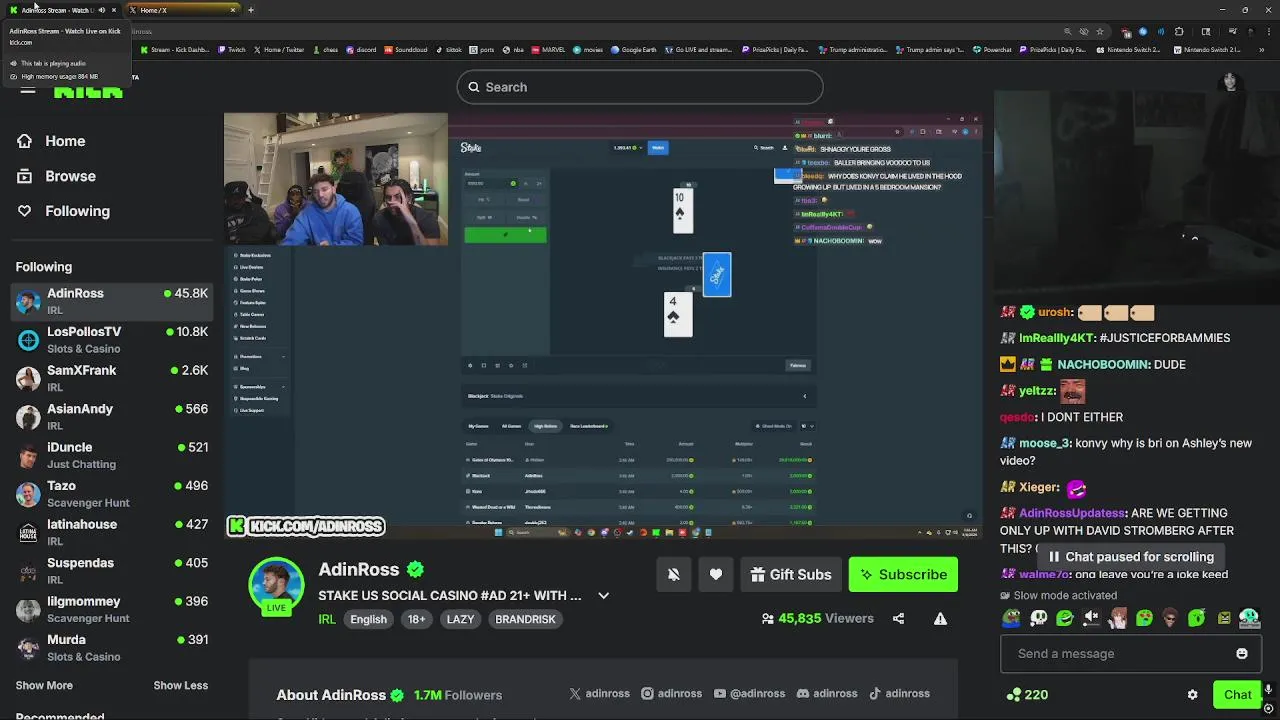The height and width of the screenshot is (720, 1280).
Task: Insert the green laughing emote
Action: click(1065, 619)
